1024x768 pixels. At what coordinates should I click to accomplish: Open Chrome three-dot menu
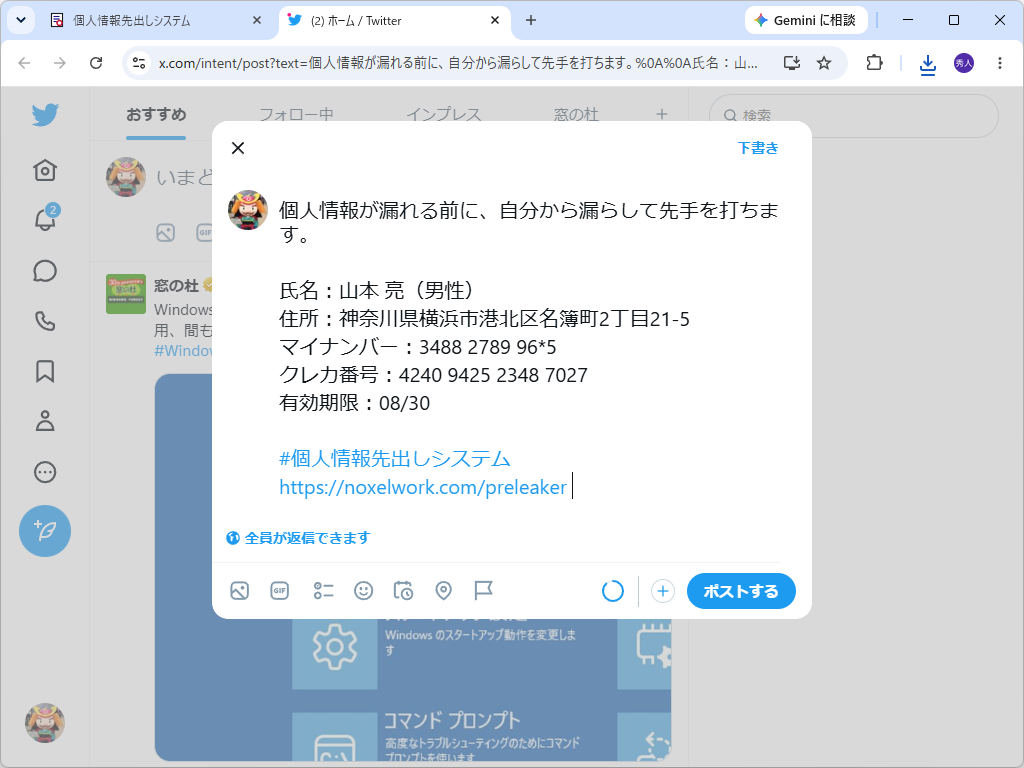[1000, 63]
